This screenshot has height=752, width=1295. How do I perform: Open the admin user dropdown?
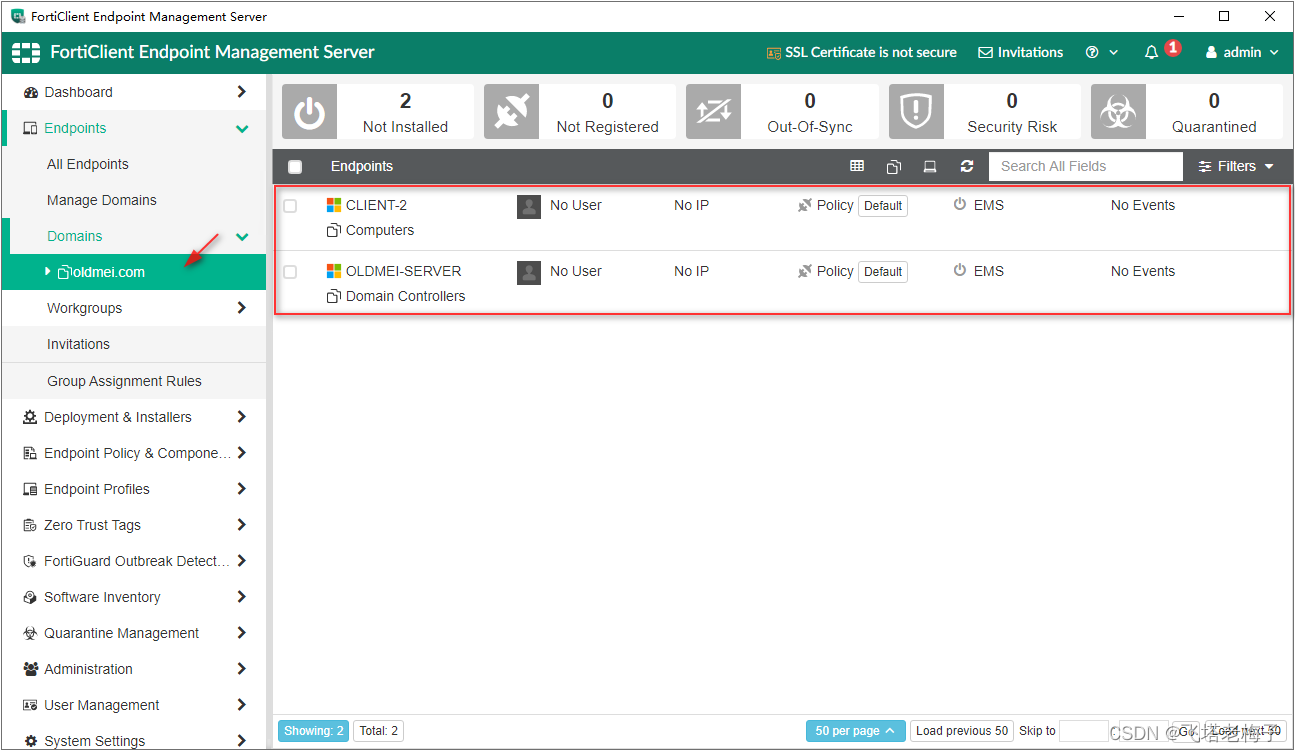(1242, 52)
